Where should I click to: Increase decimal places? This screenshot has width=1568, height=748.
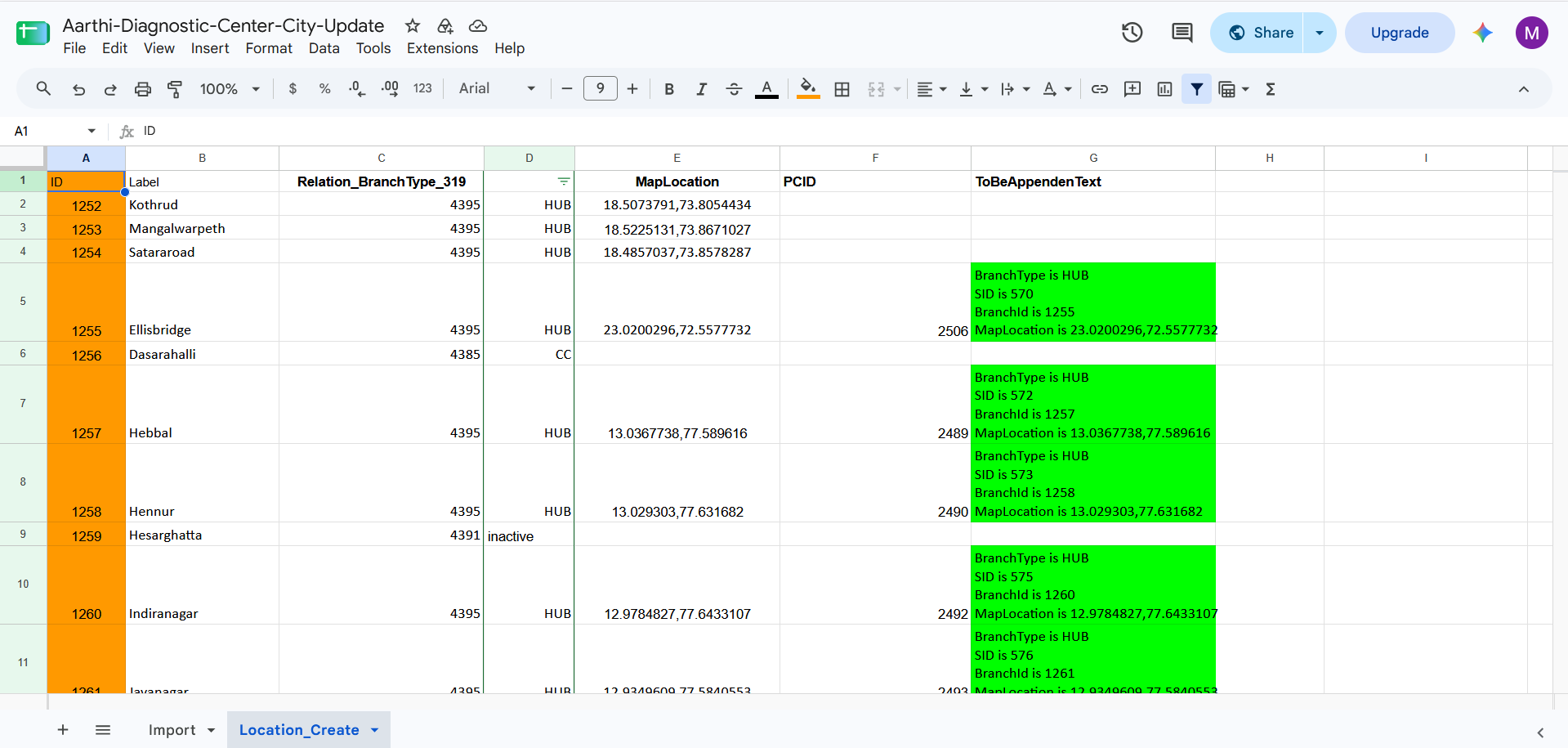(x=390, y=89)
